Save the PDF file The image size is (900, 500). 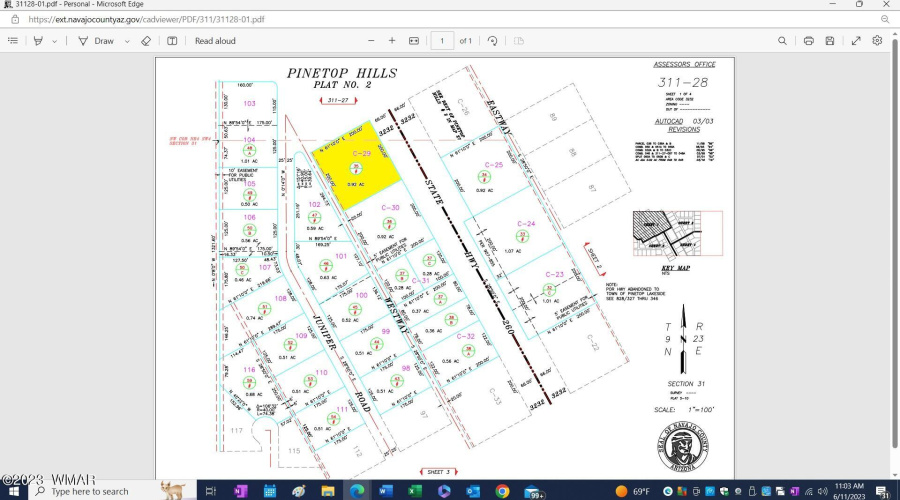(x=830, y=41)
